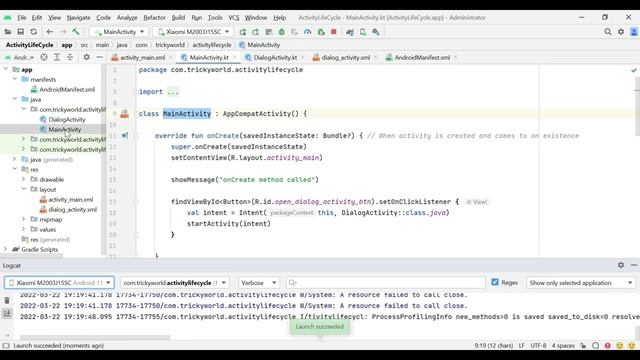Screen dimensions: 640x360
Task: Build project with the hammer icon
Action: (76, 32)
